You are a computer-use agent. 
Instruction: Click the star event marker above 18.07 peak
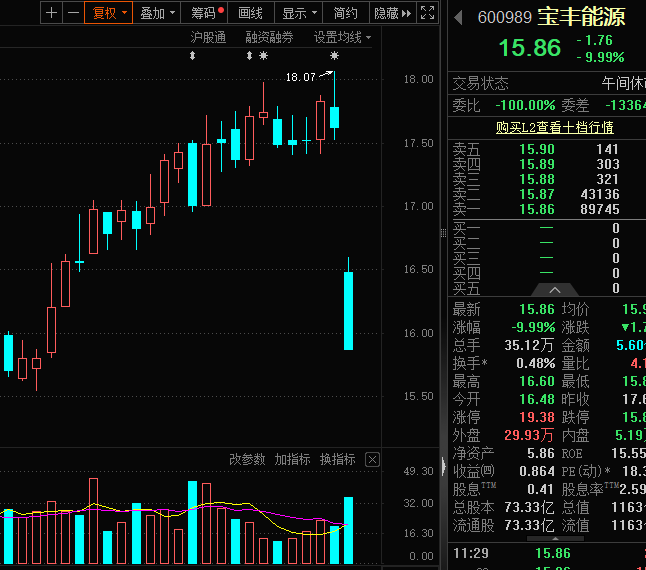pos(335,55)
